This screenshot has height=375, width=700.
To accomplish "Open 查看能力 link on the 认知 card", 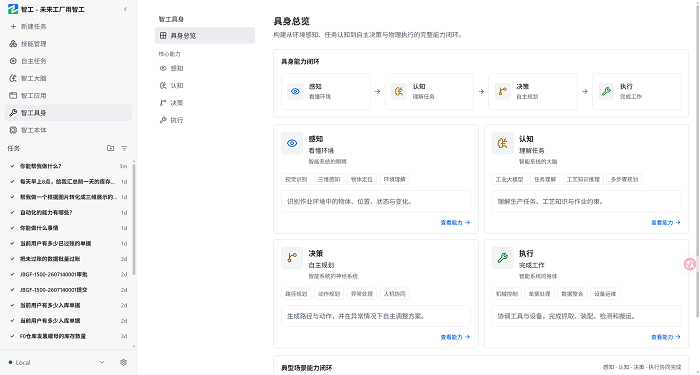I will (x=666, y=222).
